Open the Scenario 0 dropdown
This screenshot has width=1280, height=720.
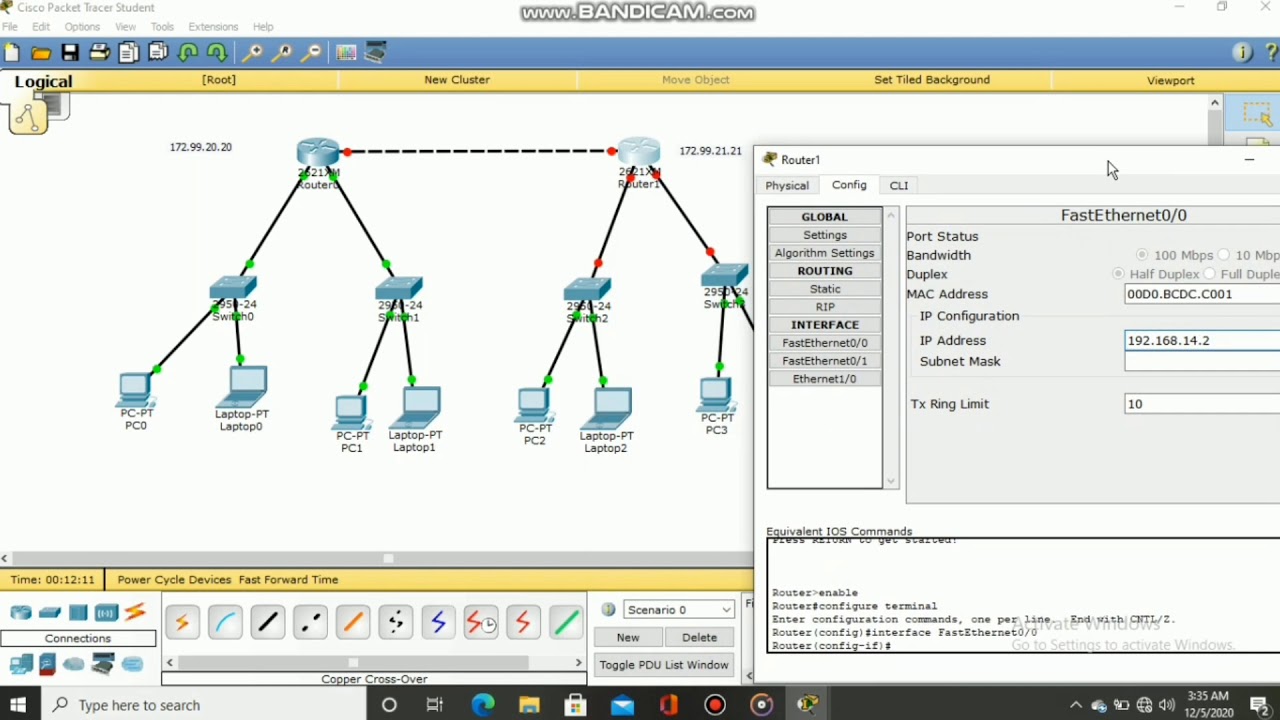pos(679,610)
